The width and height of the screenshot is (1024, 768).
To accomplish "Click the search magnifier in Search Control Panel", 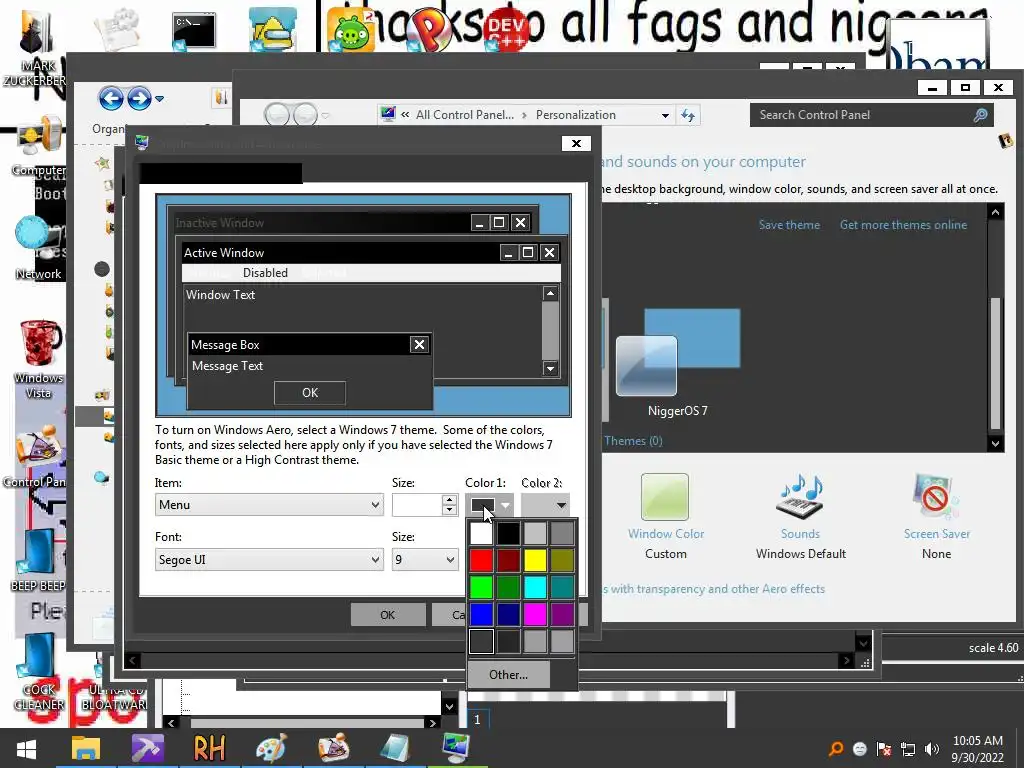I will (x=980, y=115).
